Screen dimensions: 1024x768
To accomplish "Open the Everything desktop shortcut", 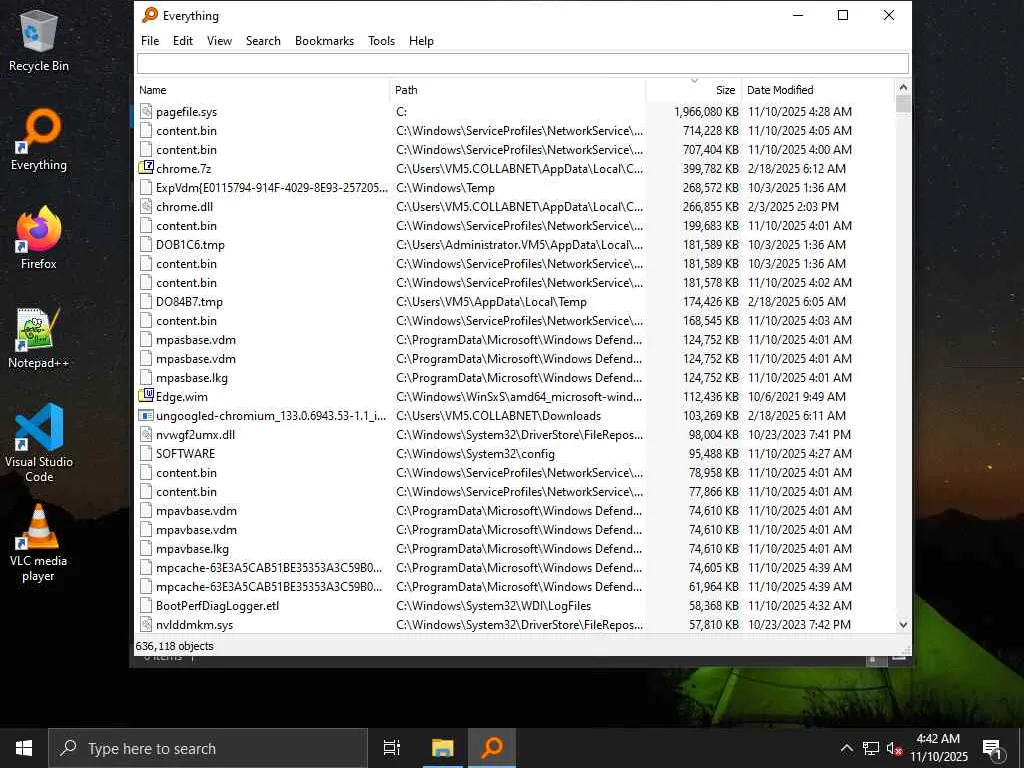I will pyautogui.click(x=39, y=140).
